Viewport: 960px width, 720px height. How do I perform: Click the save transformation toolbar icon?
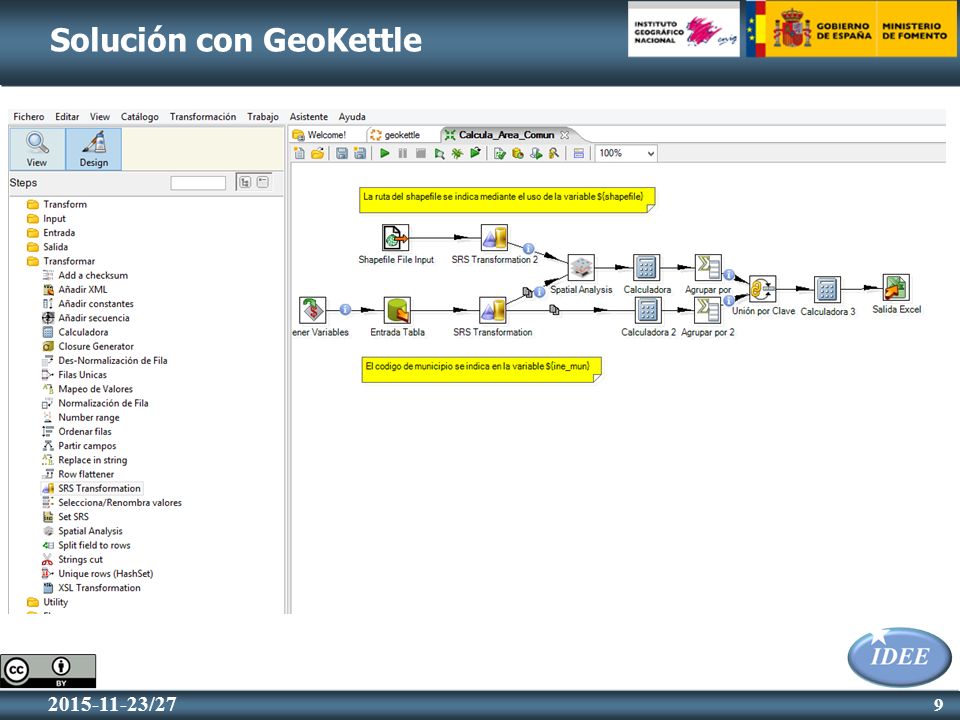pyautogui.click(x=342, y=153)
